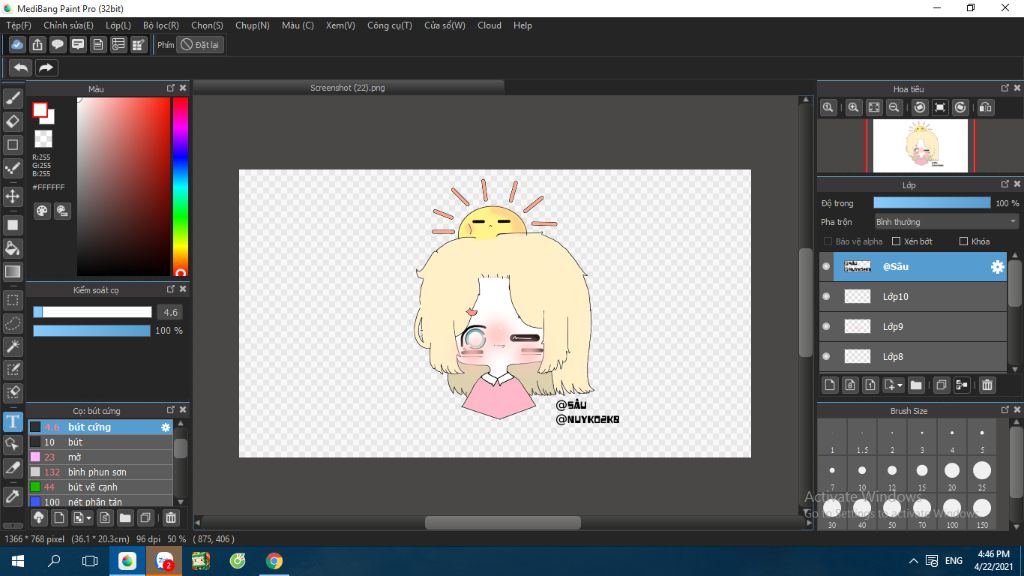Expand the add-layer dropdown arrow in Lớp panel
The width and height of the screenshot is (1024, 576).
tap(899, 385)
